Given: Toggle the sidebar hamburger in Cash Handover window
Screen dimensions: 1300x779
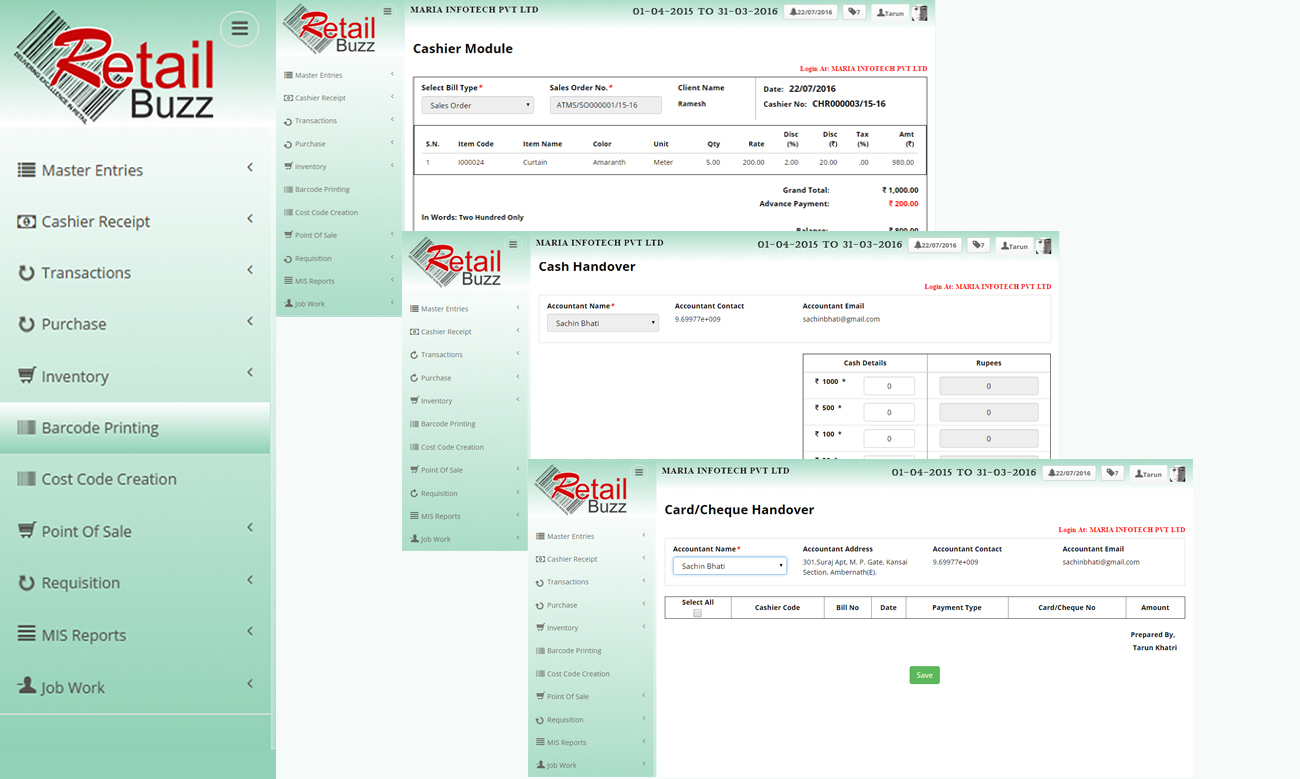Looking at the screenshot, I should [x=513, y=245].
